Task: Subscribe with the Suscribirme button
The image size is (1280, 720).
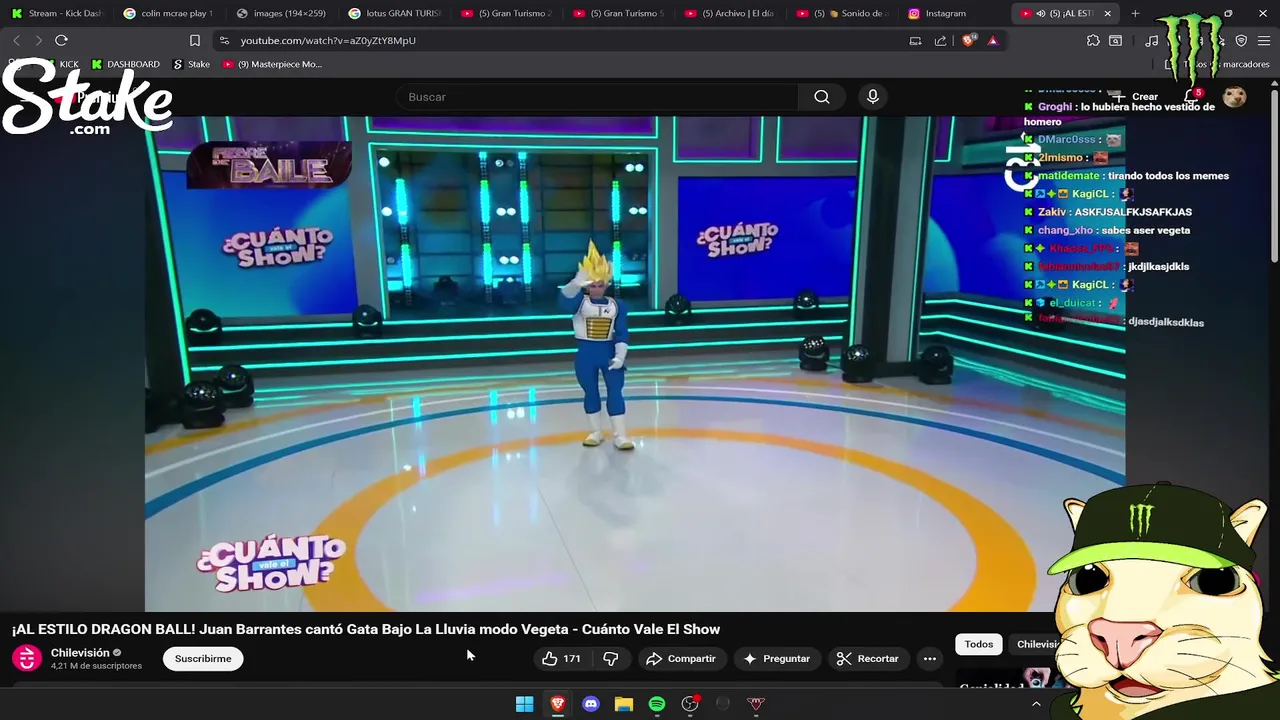Action: point(203,658)
